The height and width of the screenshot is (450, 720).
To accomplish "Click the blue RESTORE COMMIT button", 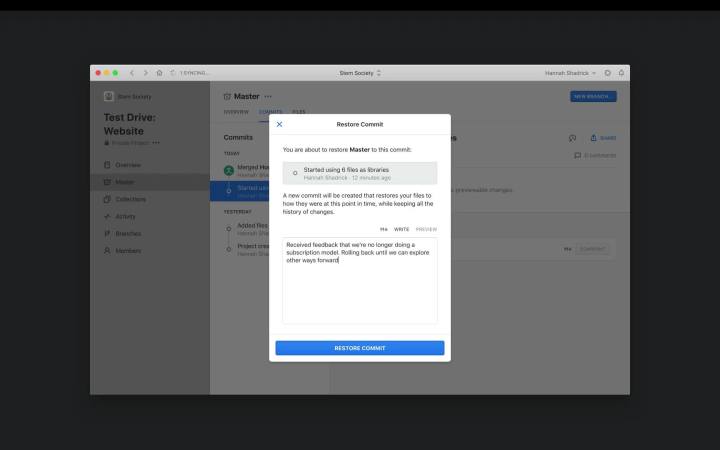I will pos(360,348).
